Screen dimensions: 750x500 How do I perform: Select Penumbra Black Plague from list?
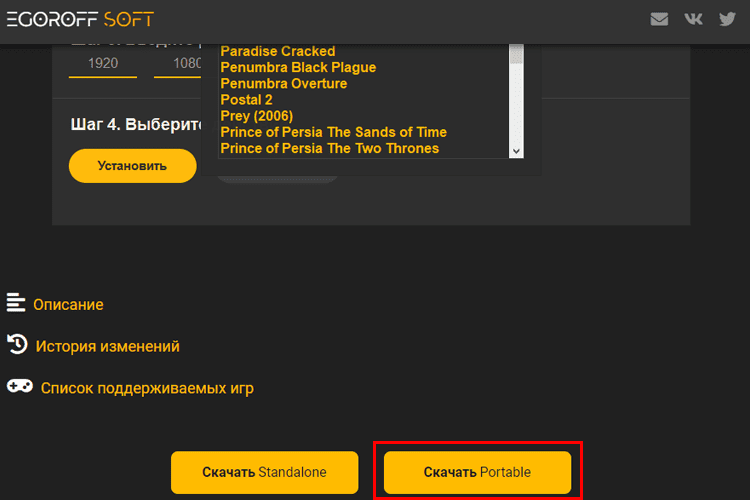coord(298,67)
